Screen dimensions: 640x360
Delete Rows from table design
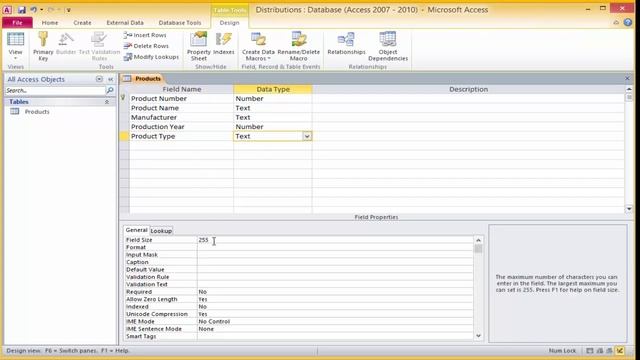pyautogui.click(x=146, y=46)
